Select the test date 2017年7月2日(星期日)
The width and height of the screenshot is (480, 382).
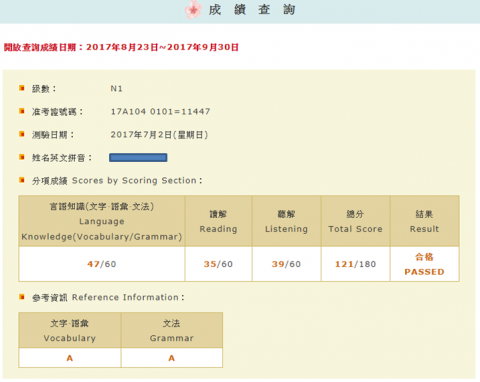pos(159,135)
